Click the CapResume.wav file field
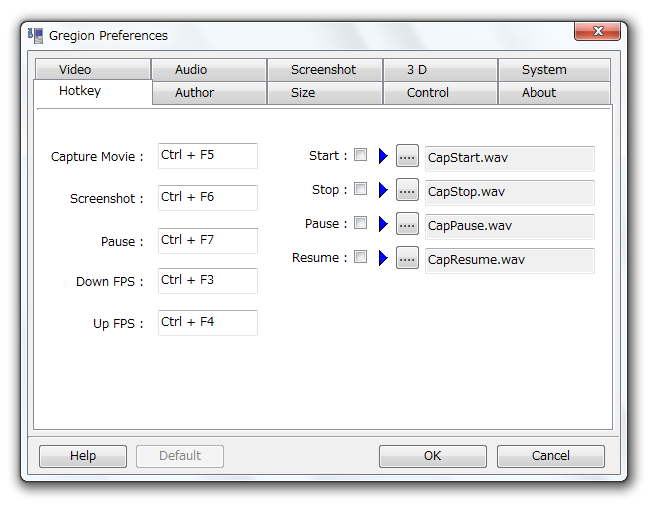The image size is (651, 505). pyautogui.click(x=510, y=260)
